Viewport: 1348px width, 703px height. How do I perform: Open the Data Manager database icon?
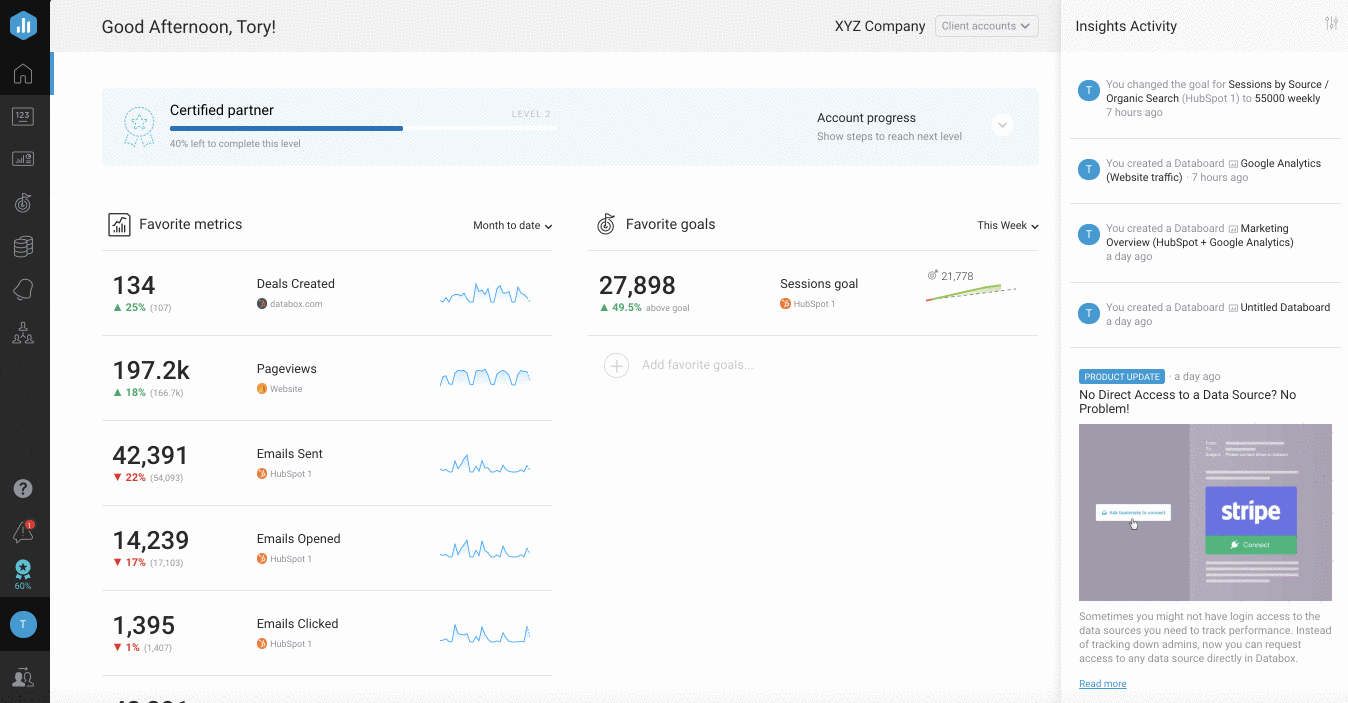tap(23, 246)
